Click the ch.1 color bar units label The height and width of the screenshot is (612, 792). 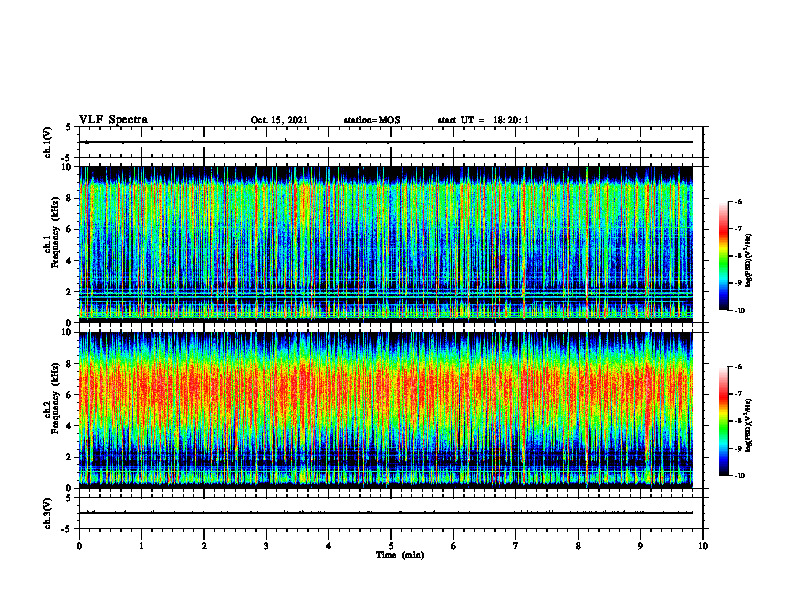[750, 260]
